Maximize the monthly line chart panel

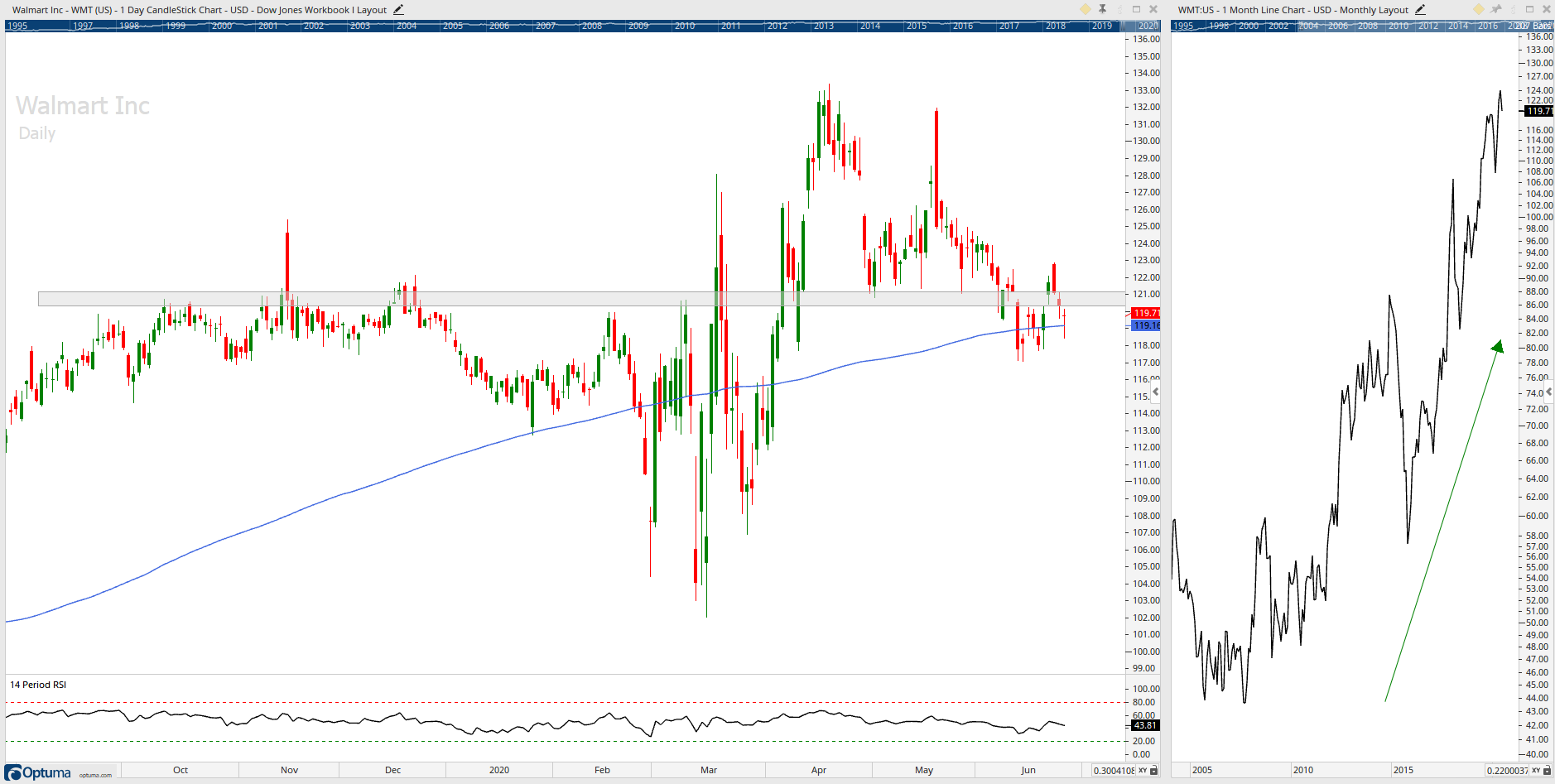[1530, 9]
